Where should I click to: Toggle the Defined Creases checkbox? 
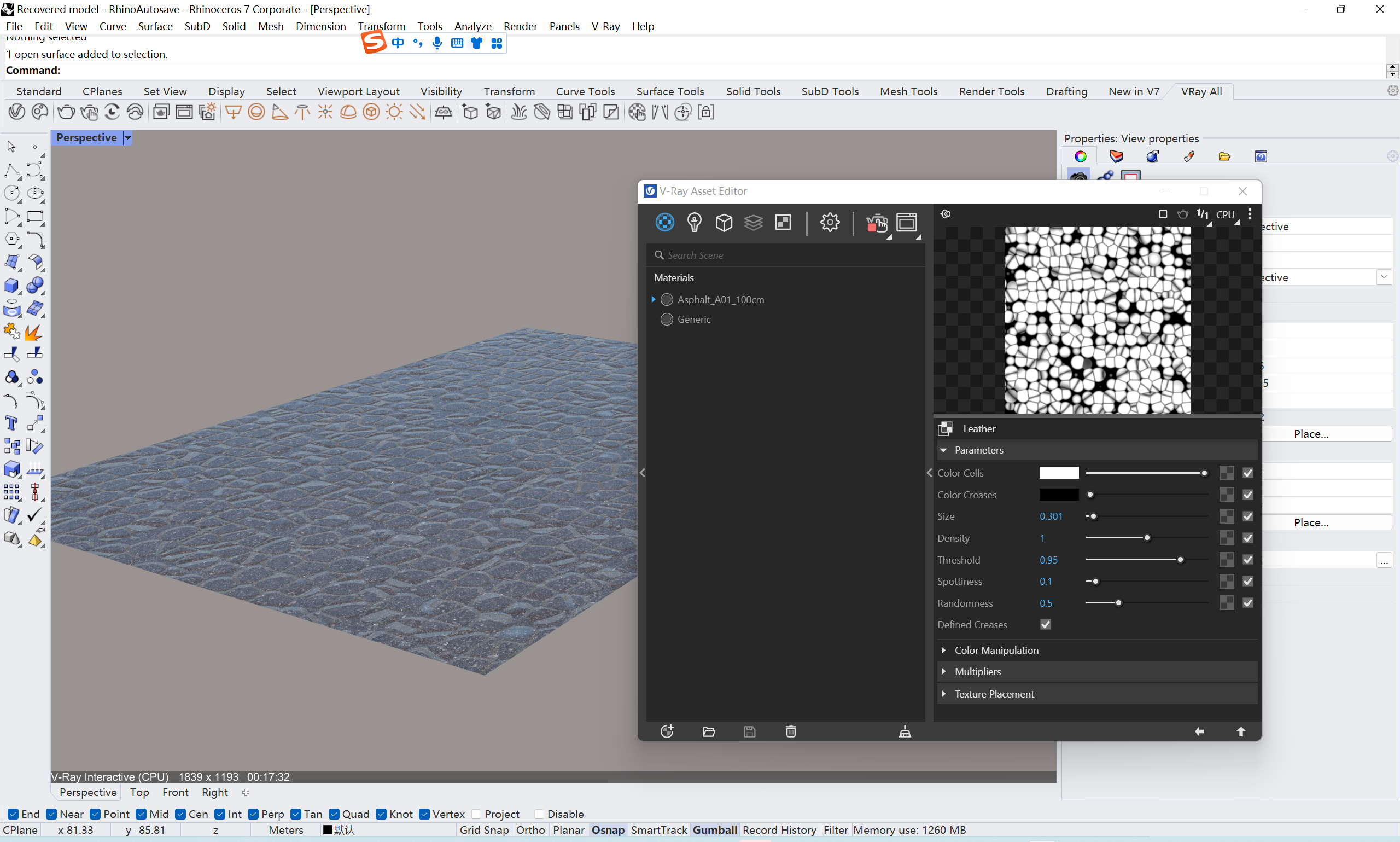click(x=1046, y=624)
